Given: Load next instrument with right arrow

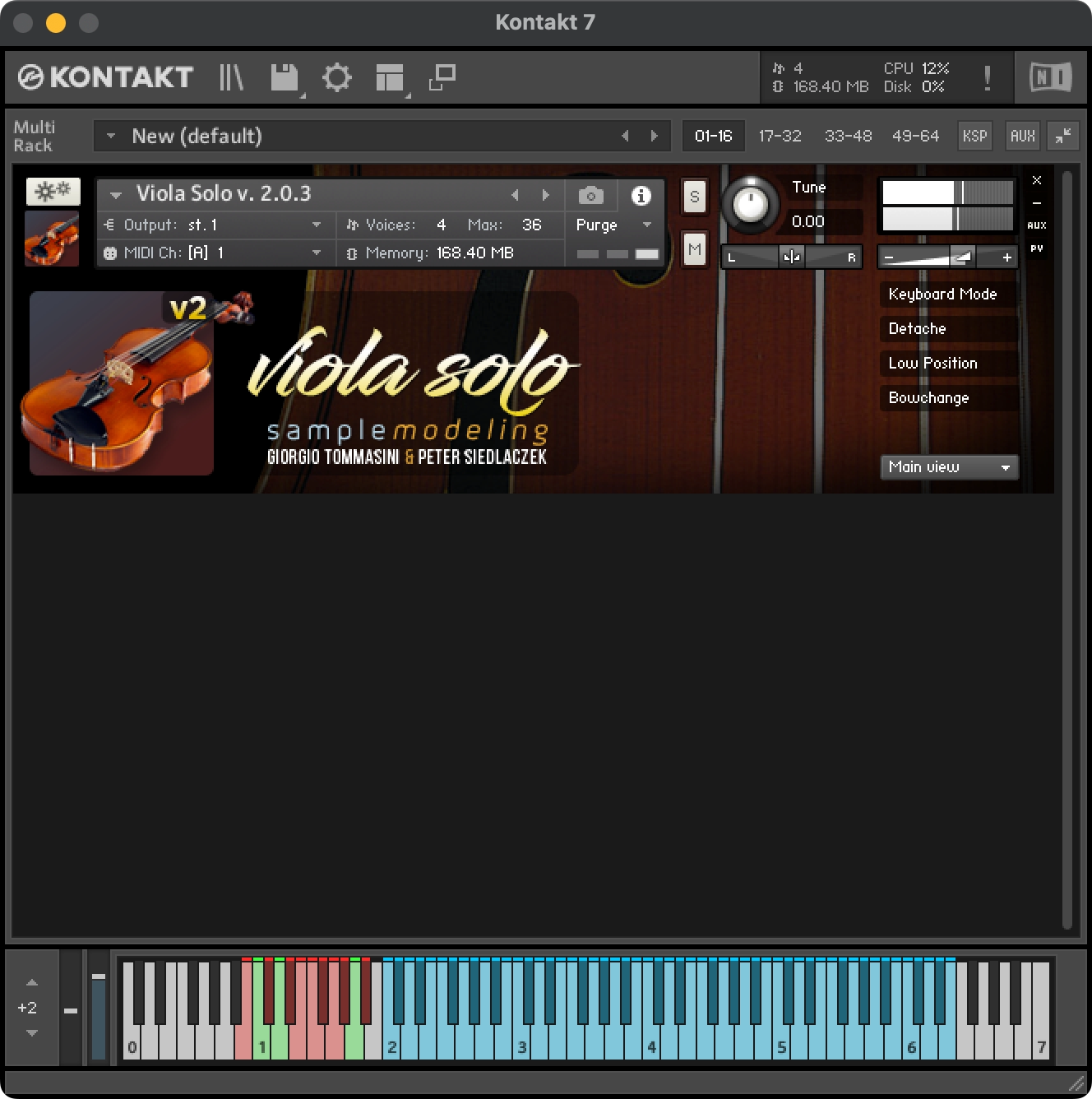Looking at the screenshot, I should click(545, 195).
